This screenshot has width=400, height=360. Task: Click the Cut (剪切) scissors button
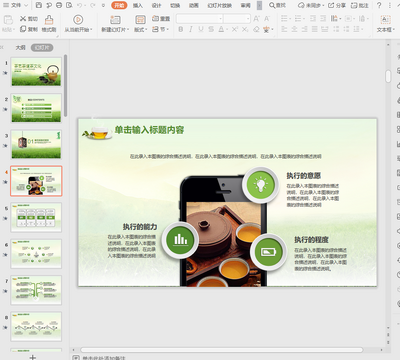click(x=29, y=19)
